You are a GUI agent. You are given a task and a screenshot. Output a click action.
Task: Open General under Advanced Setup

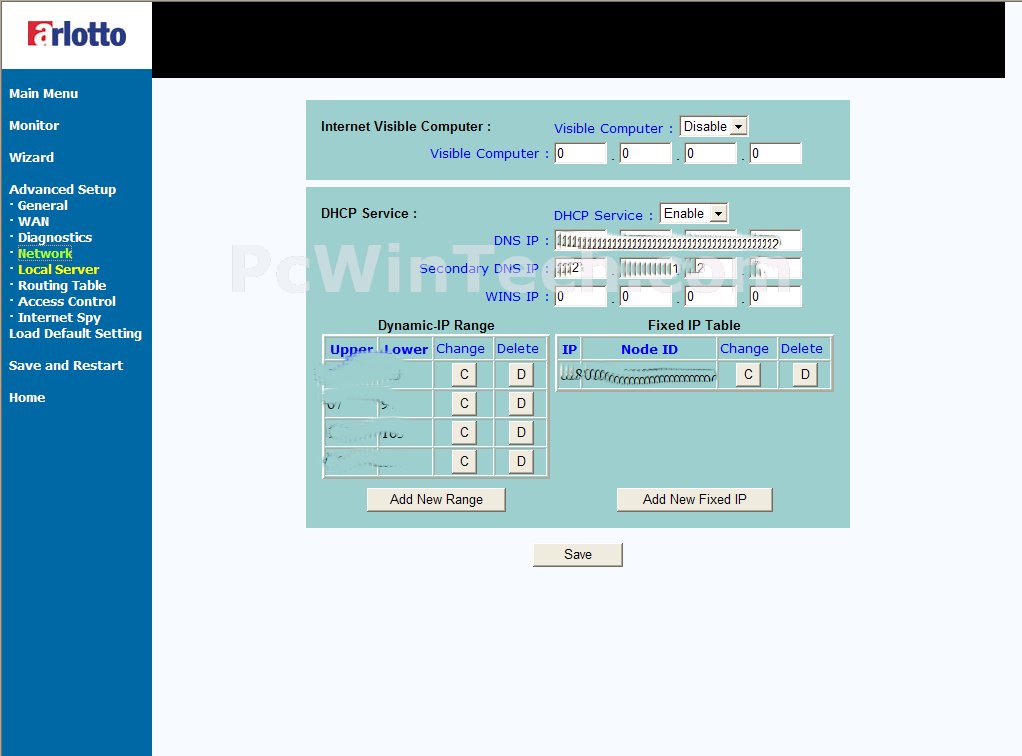tap(43, 205)
